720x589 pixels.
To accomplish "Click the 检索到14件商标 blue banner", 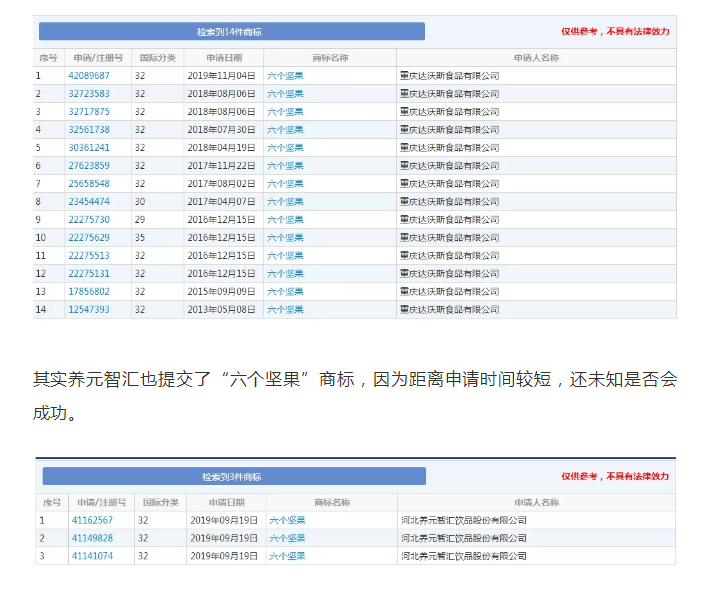I will click(x=232, y=32).
